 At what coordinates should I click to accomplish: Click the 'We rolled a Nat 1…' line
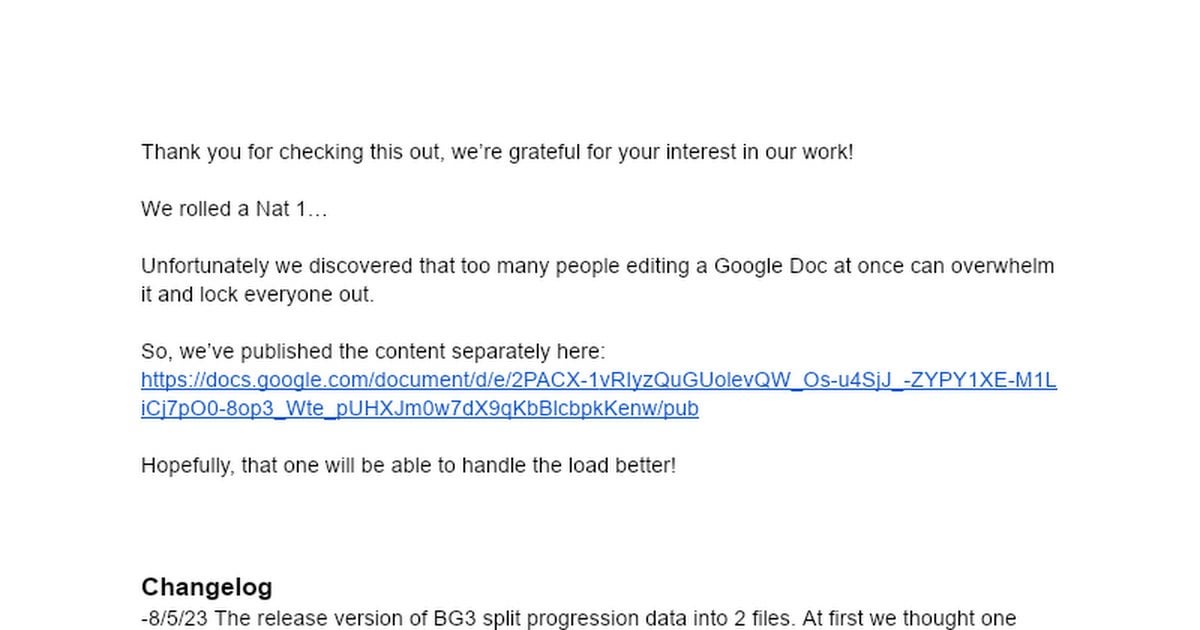(x=234, y=210)
